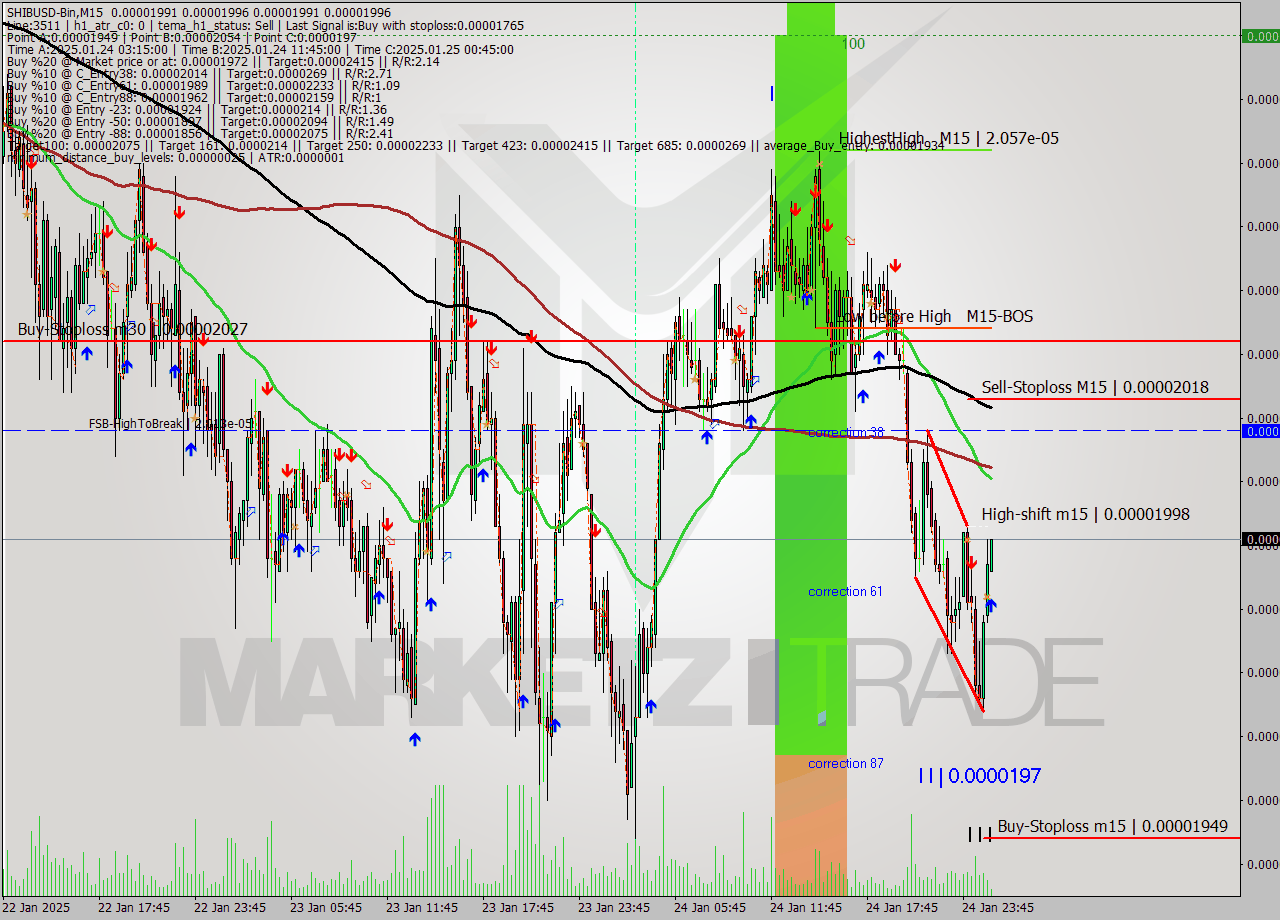
Task: Click the blue up arrow at latest candle
Action: [991, 604]
